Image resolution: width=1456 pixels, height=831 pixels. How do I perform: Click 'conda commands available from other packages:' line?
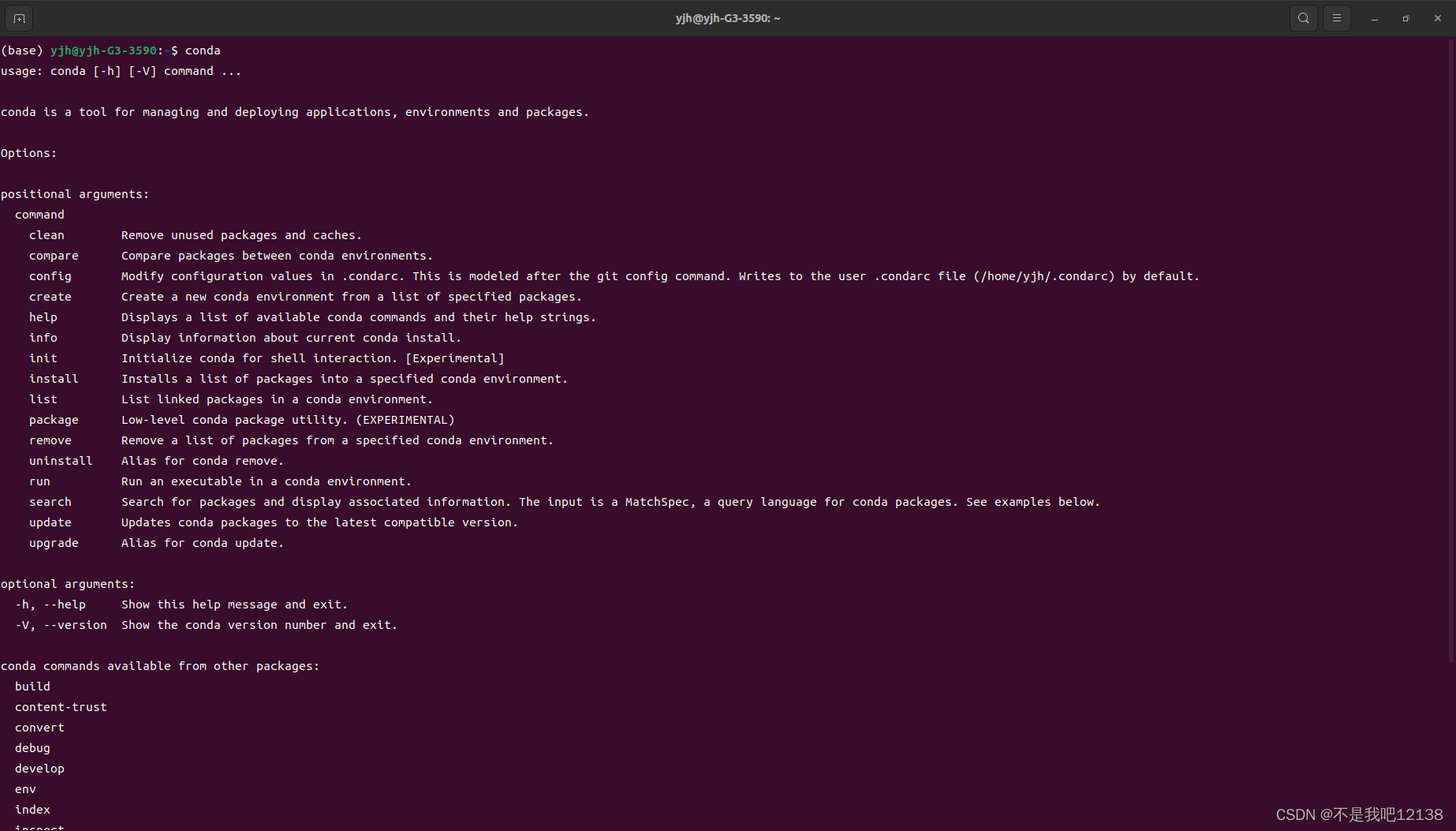(x=160, y=666)
